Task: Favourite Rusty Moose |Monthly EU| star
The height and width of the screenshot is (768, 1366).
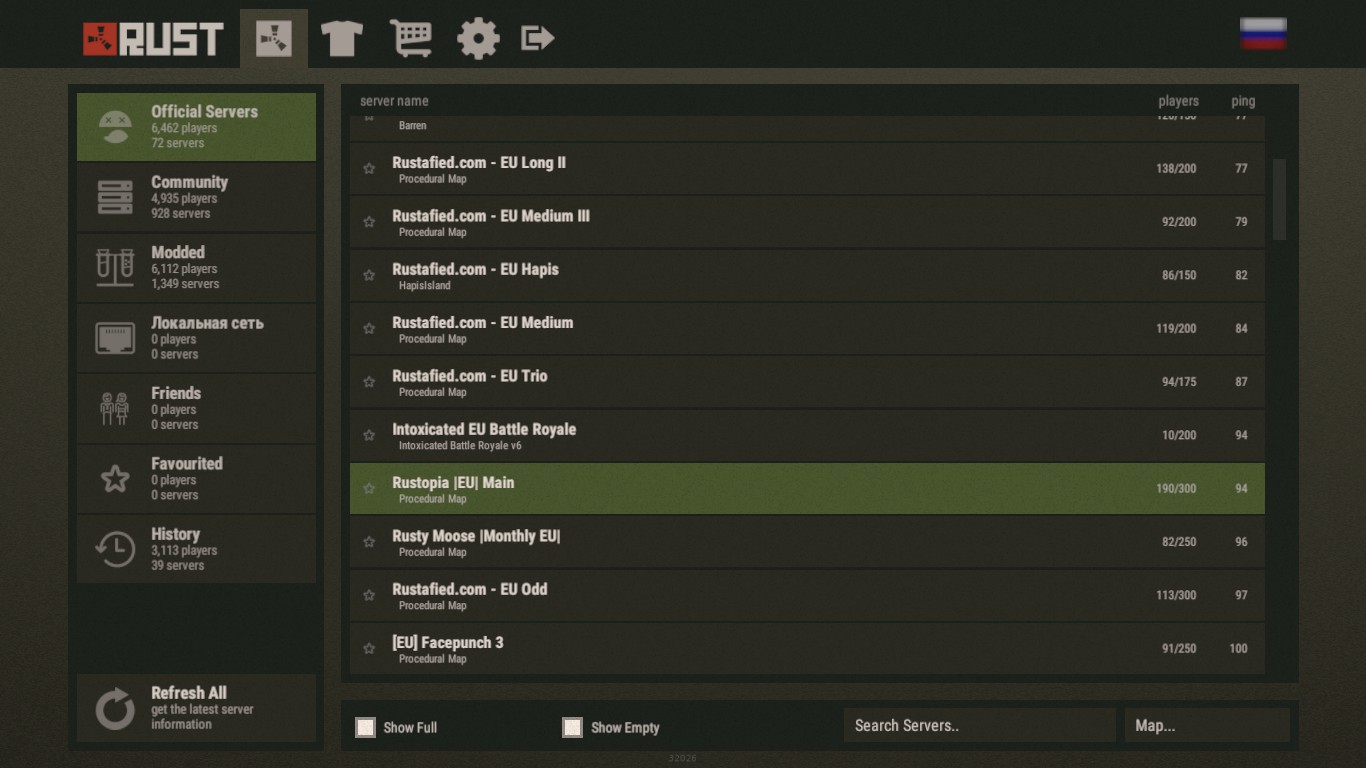Action: click(x=369, y=542)
